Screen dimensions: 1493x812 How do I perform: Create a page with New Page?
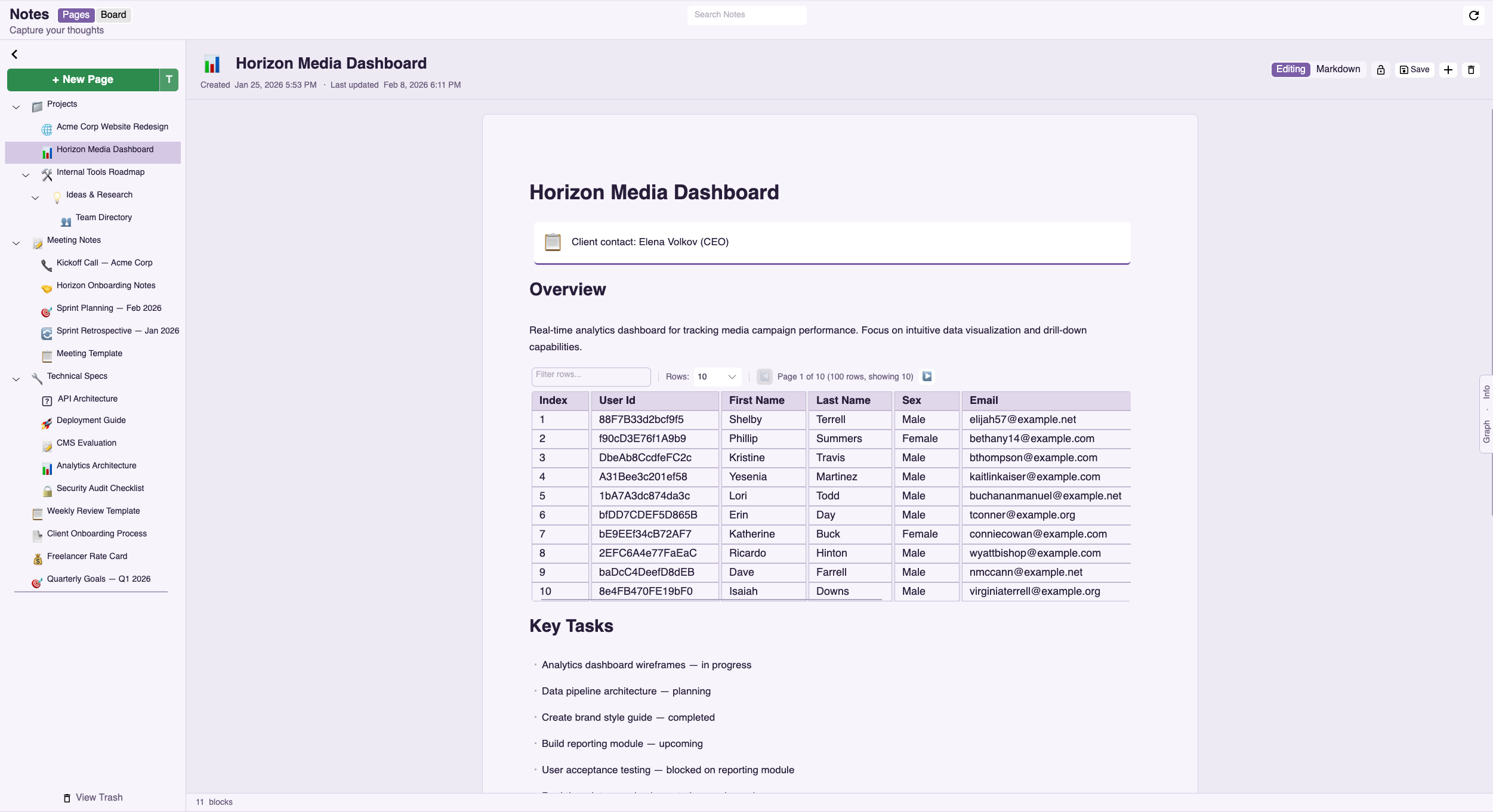[x=84, y=79]
